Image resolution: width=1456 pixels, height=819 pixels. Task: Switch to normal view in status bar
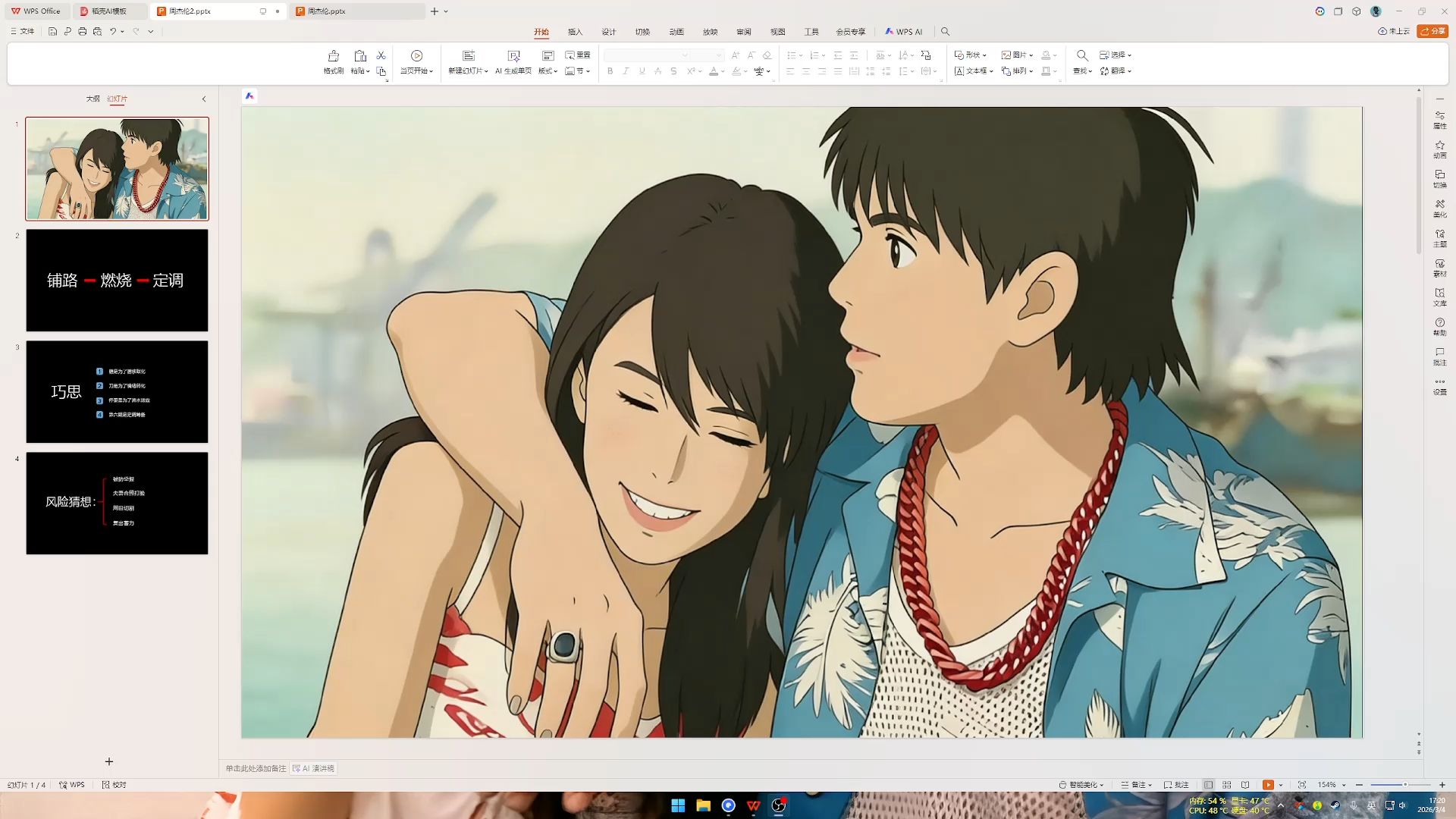(x=1208, y=785)
